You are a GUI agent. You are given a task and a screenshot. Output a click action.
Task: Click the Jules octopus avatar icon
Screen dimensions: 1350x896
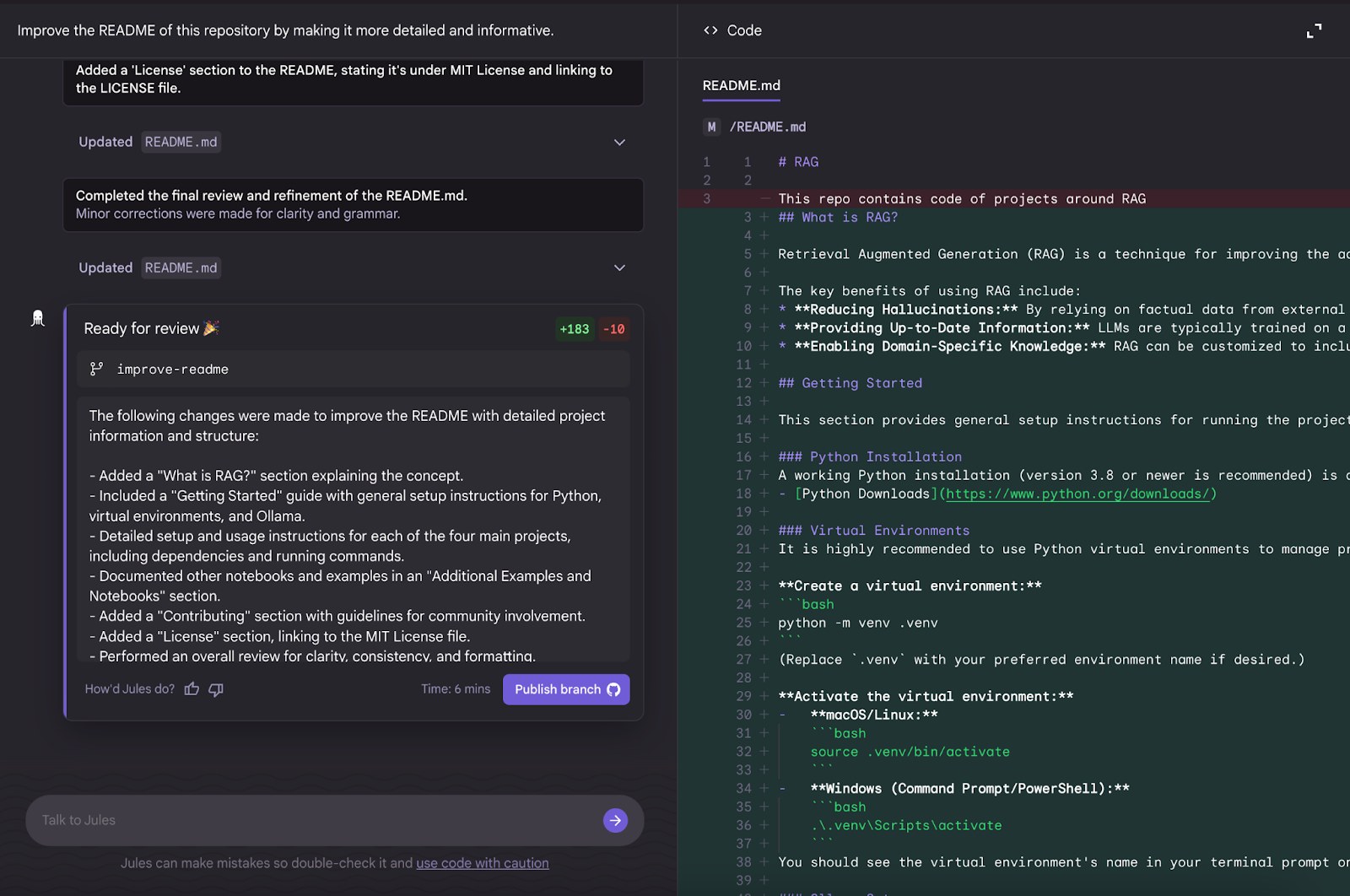pyautogui.click(x=37, y=318)
